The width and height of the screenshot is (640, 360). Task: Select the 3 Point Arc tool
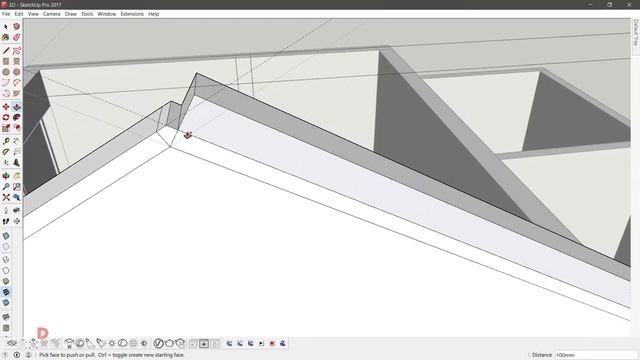[x=6, y=93]
